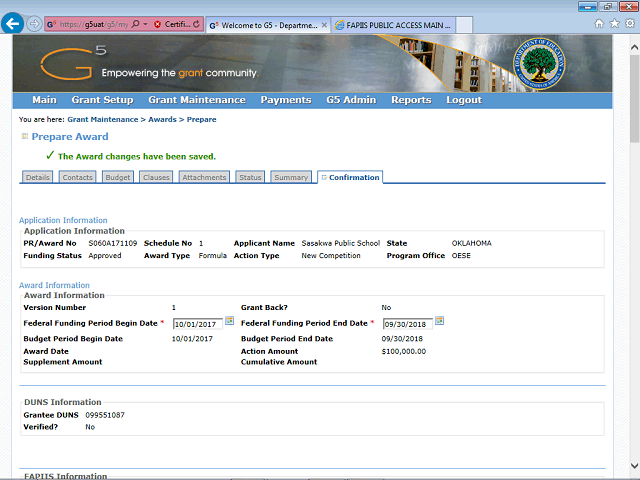Click the Action Amount $100,000.00 value
The width and height of the screenshot is (640, 480).
click(404, 351)
